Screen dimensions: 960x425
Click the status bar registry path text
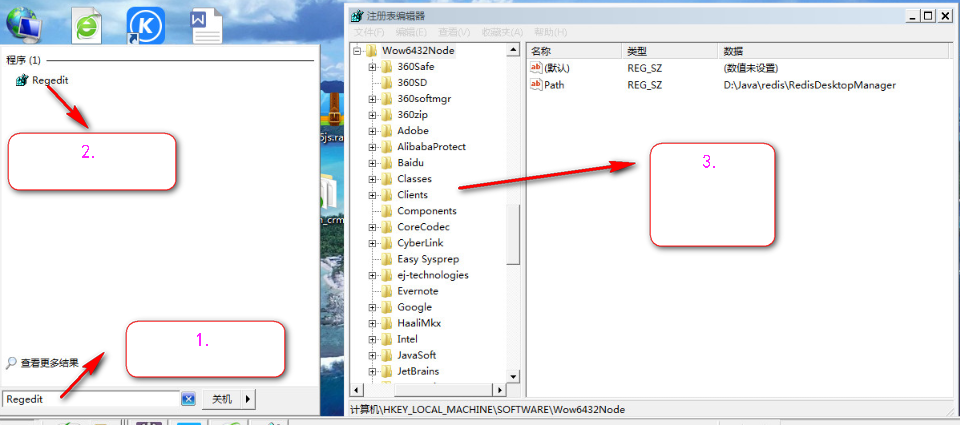pyautogui.click(x=487, y=409)
